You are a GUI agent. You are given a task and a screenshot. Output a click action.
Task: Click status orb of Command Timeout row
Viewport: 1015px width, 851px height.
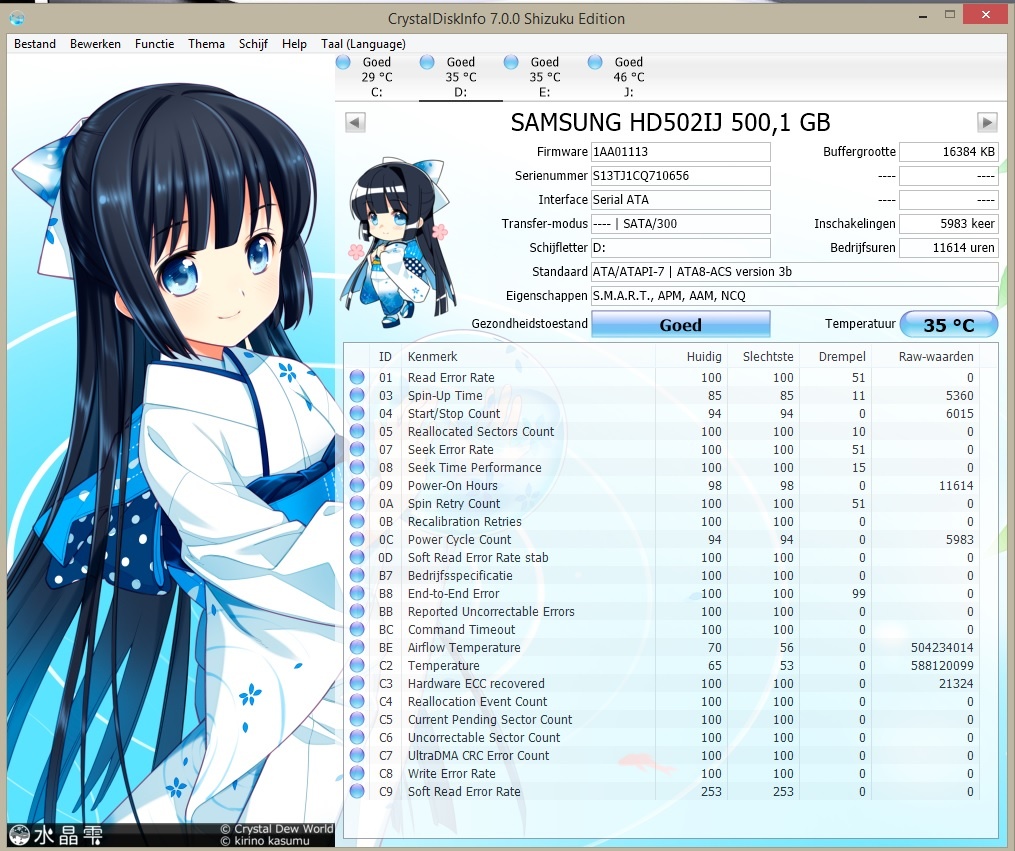357,629
